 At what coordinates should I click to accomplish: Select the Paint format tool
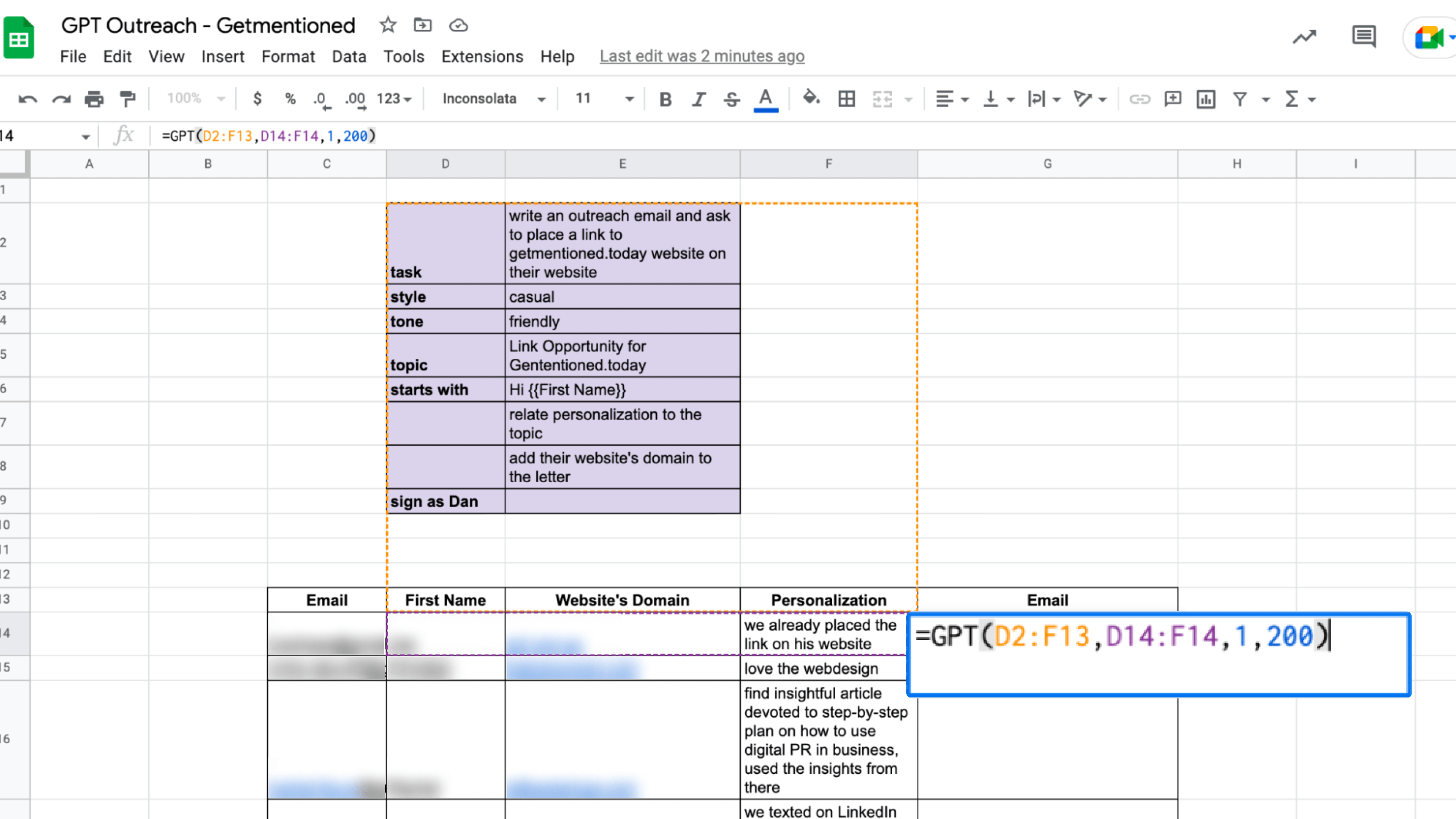pos(128,99)
